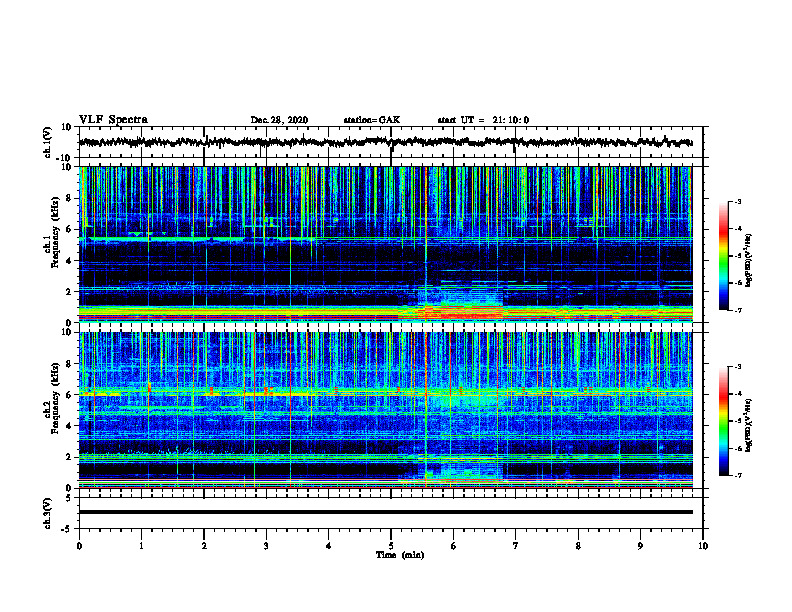Select the "start UT = 21:10:0" header text
Screen dimensions: 792x612
(x=483, y=120)
